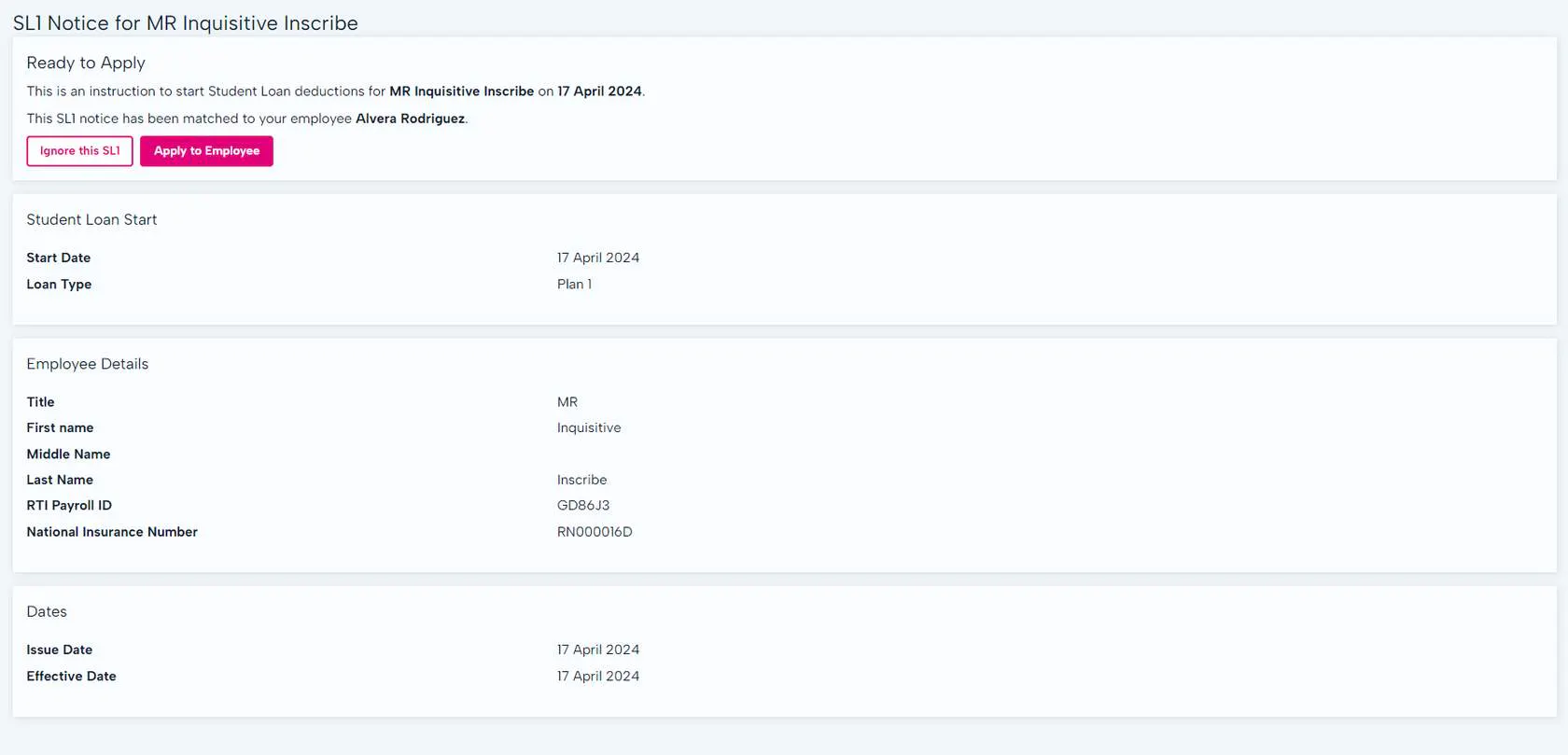
Task: Click the MR title value
Action: point(567,402)
